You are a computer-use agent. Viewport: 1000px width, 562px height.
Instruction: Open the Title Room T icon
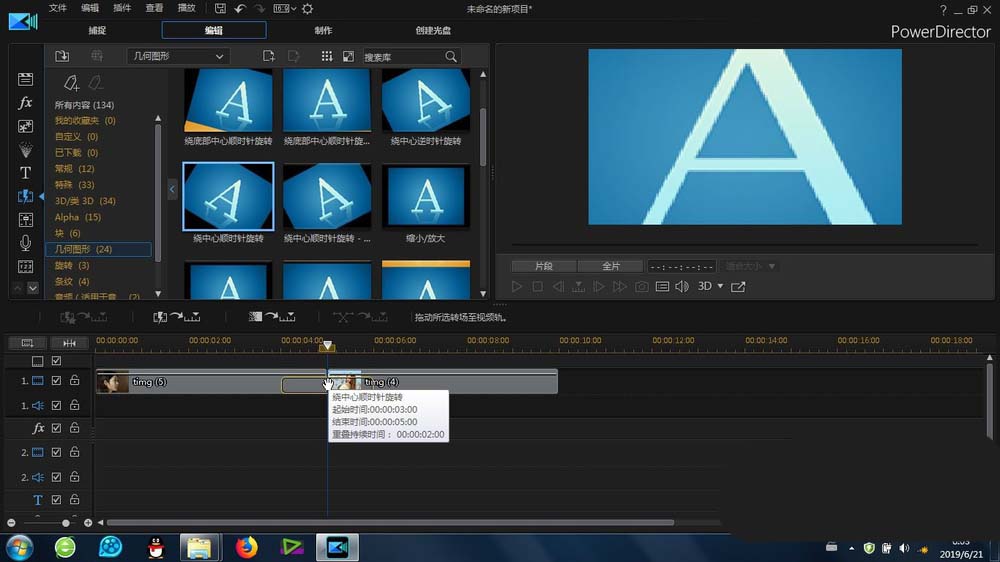point(26,172)
